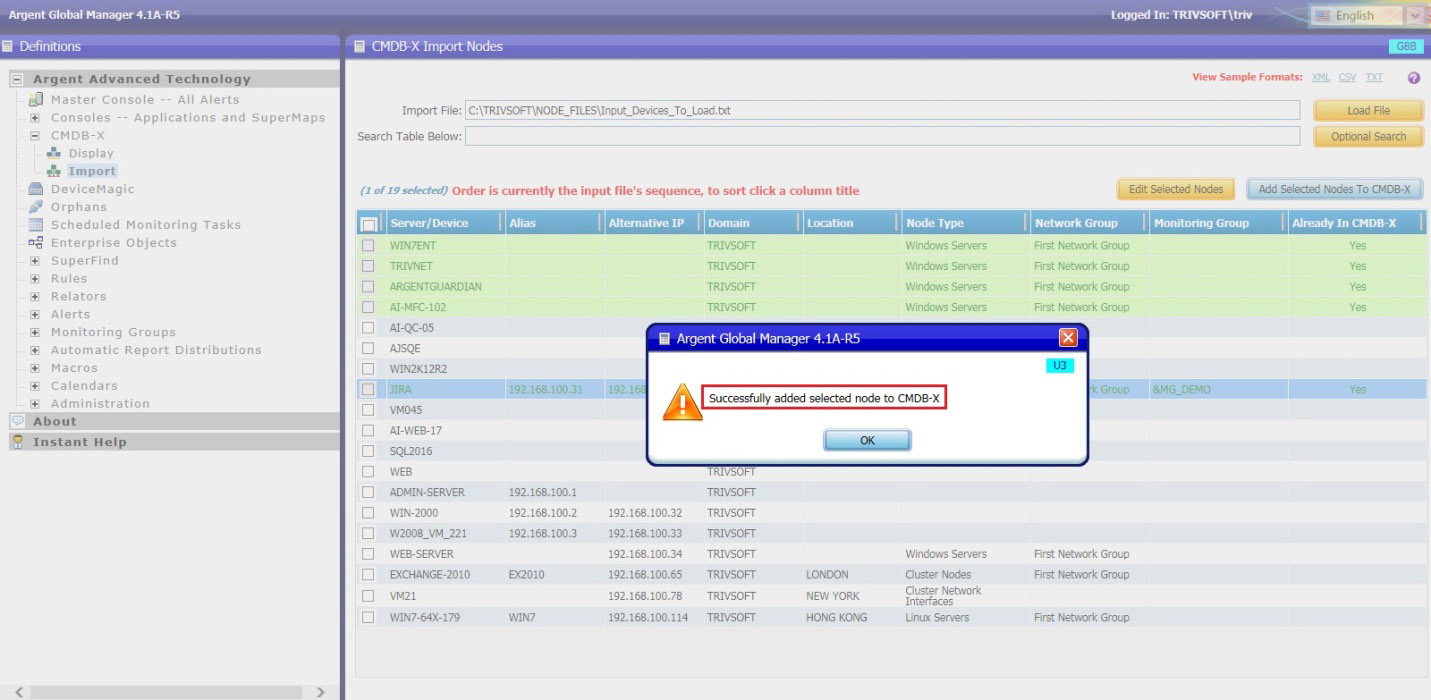Open the English language dropdown
This screenshot has width=1431, height=700.
(x=1413, y=15)
